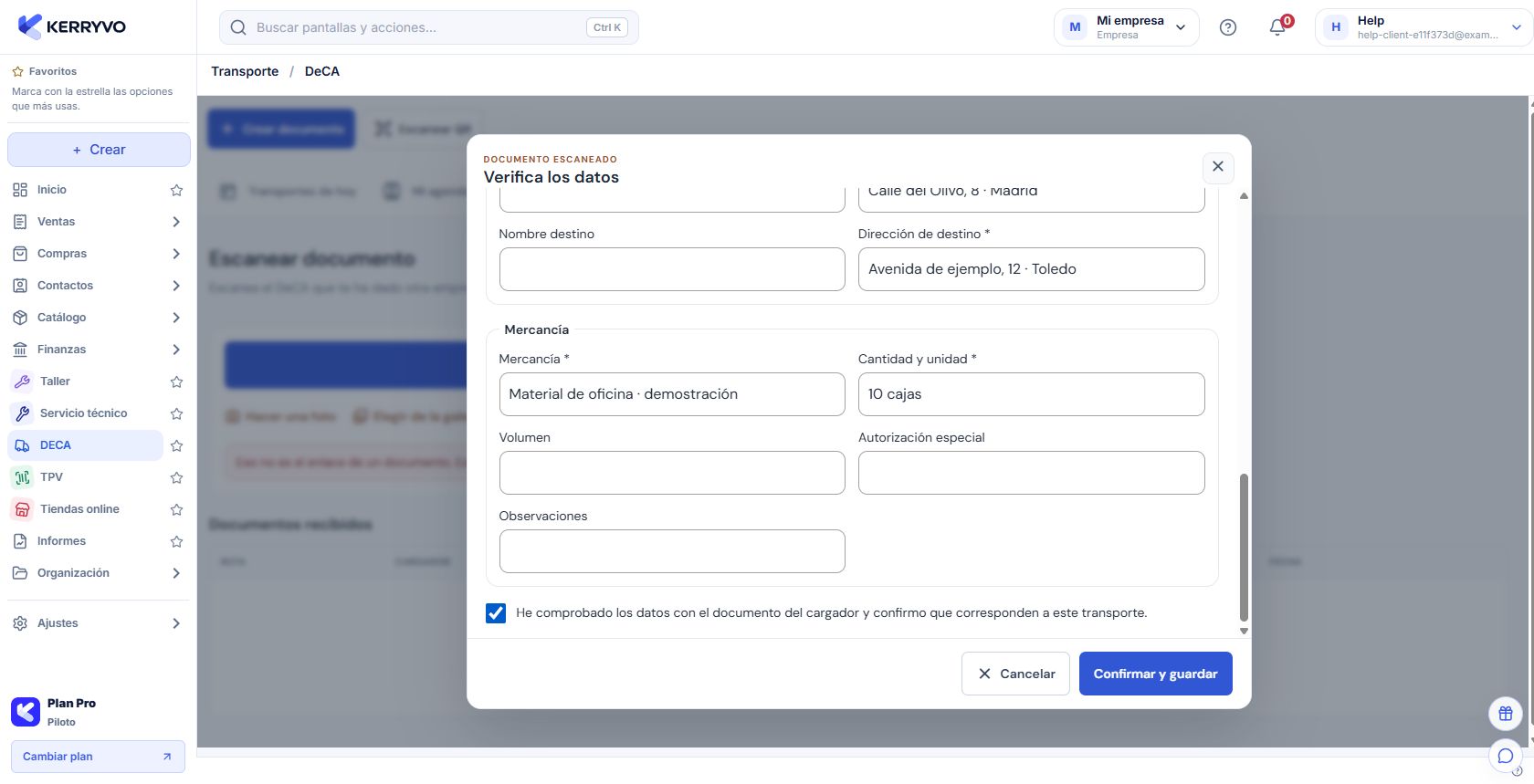1534x784 pixels.
Task: Click the Observaciones field
Action: [x=672, y=551]
